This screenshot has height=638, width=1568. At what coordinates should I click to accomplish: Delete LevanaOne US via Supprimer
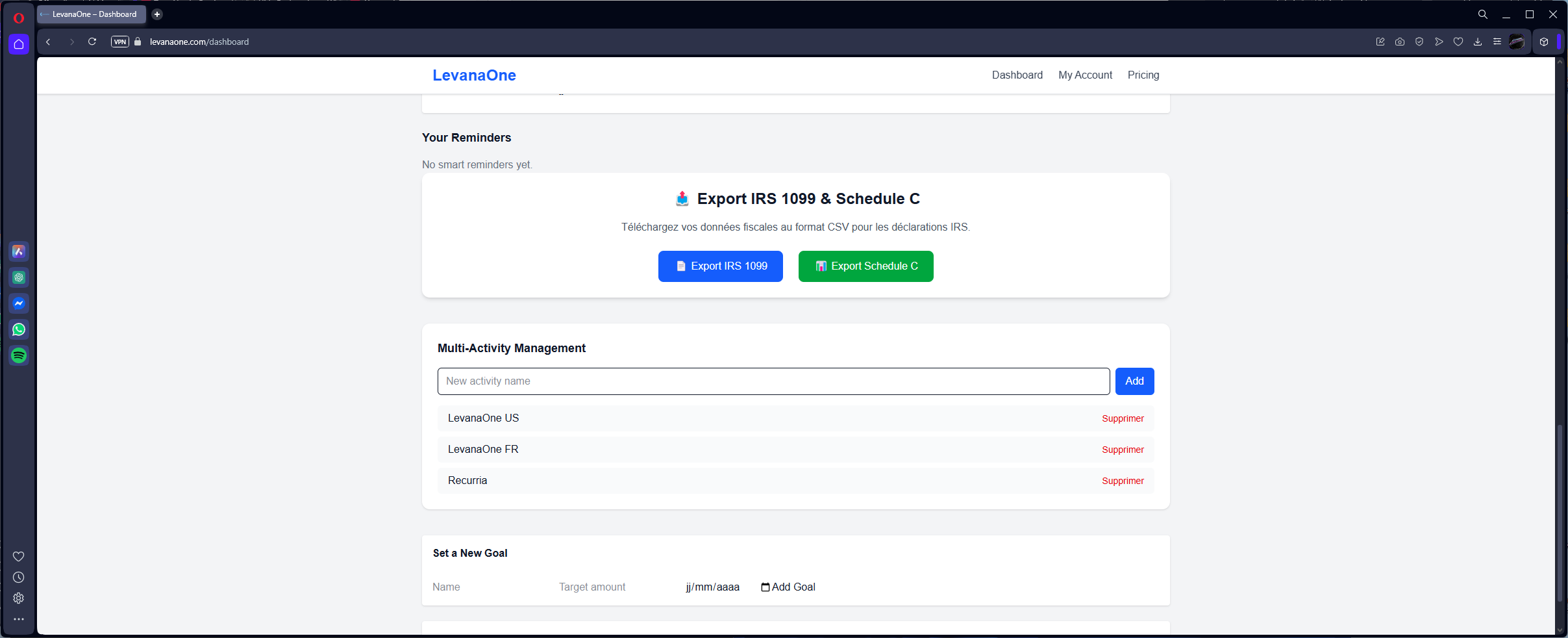1123,419
